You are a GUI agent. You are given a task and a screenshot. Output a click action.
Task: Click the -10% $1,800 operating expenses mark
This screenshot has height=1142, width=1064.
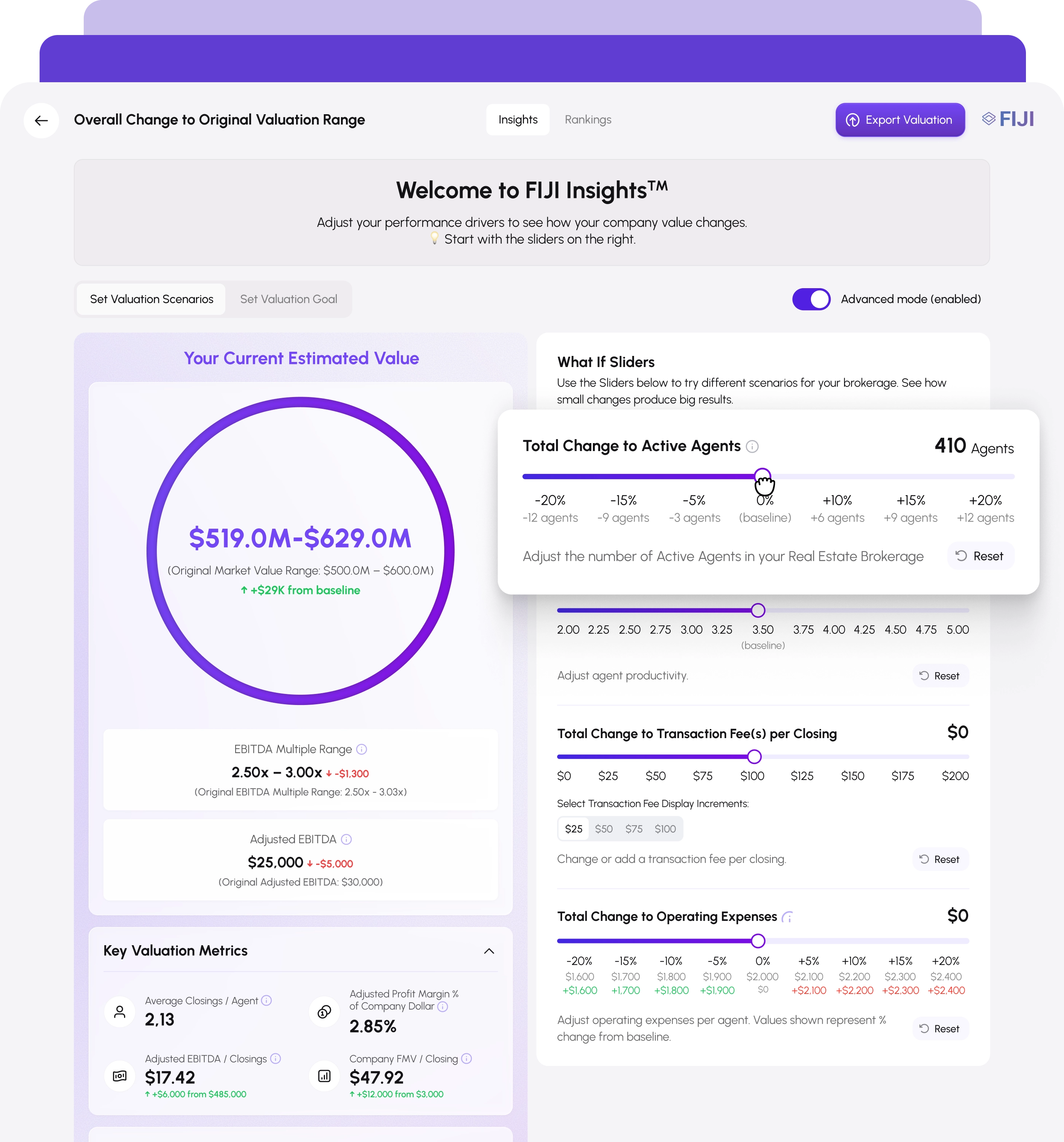(671, 975)
